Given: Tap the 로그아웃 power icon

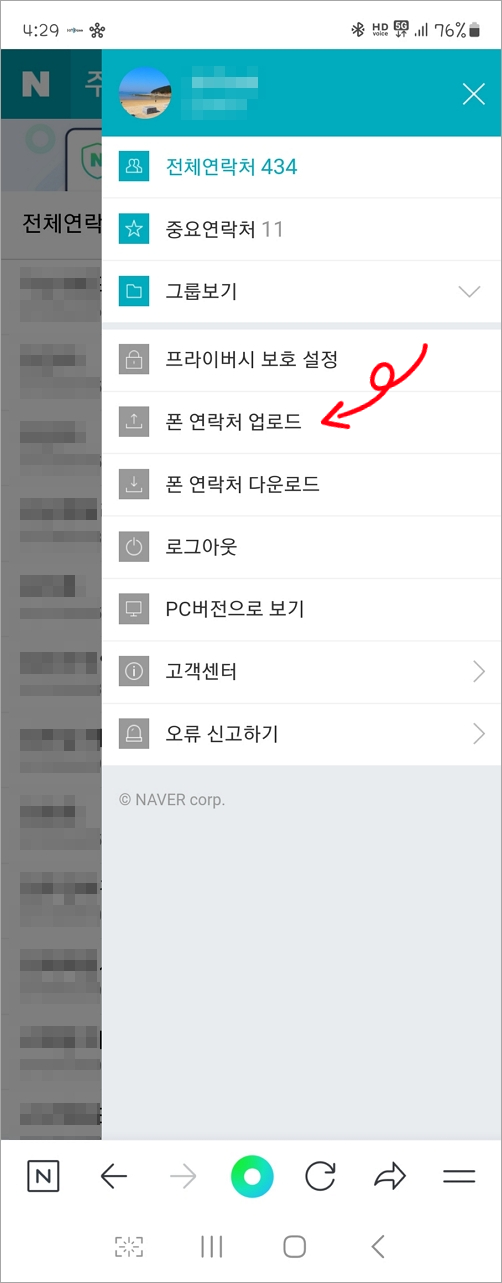Looking at the screenshot, I should [x=134, y=547].
